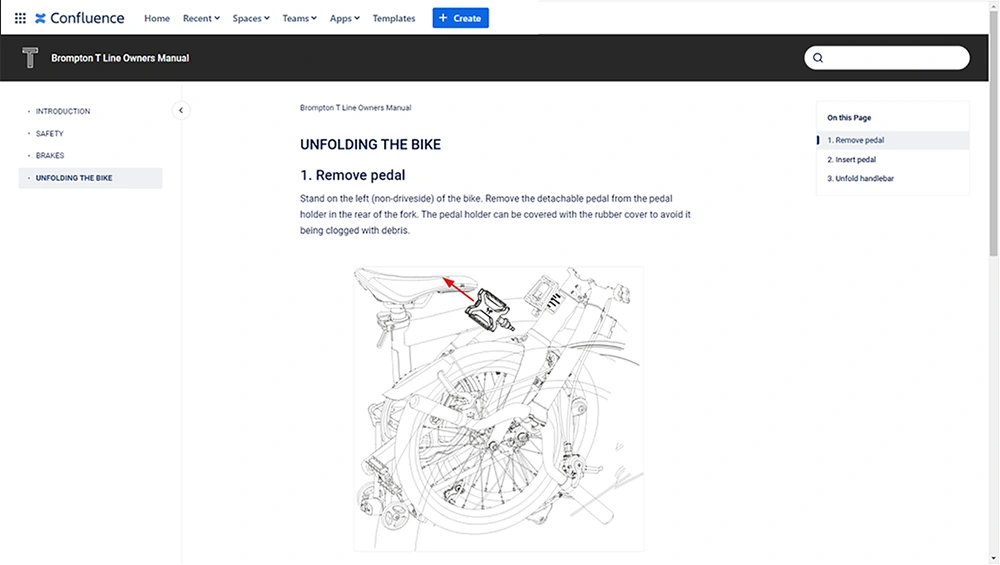Jump to '2. Insert pedal' section

(851, 159)
